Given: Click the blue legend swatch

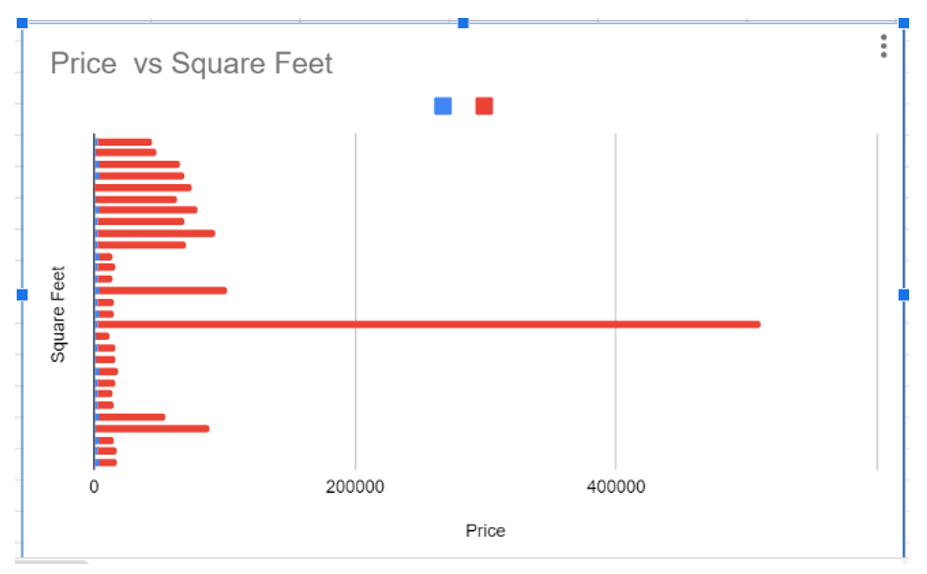Looking at the screenshot, I should [443, 106].
